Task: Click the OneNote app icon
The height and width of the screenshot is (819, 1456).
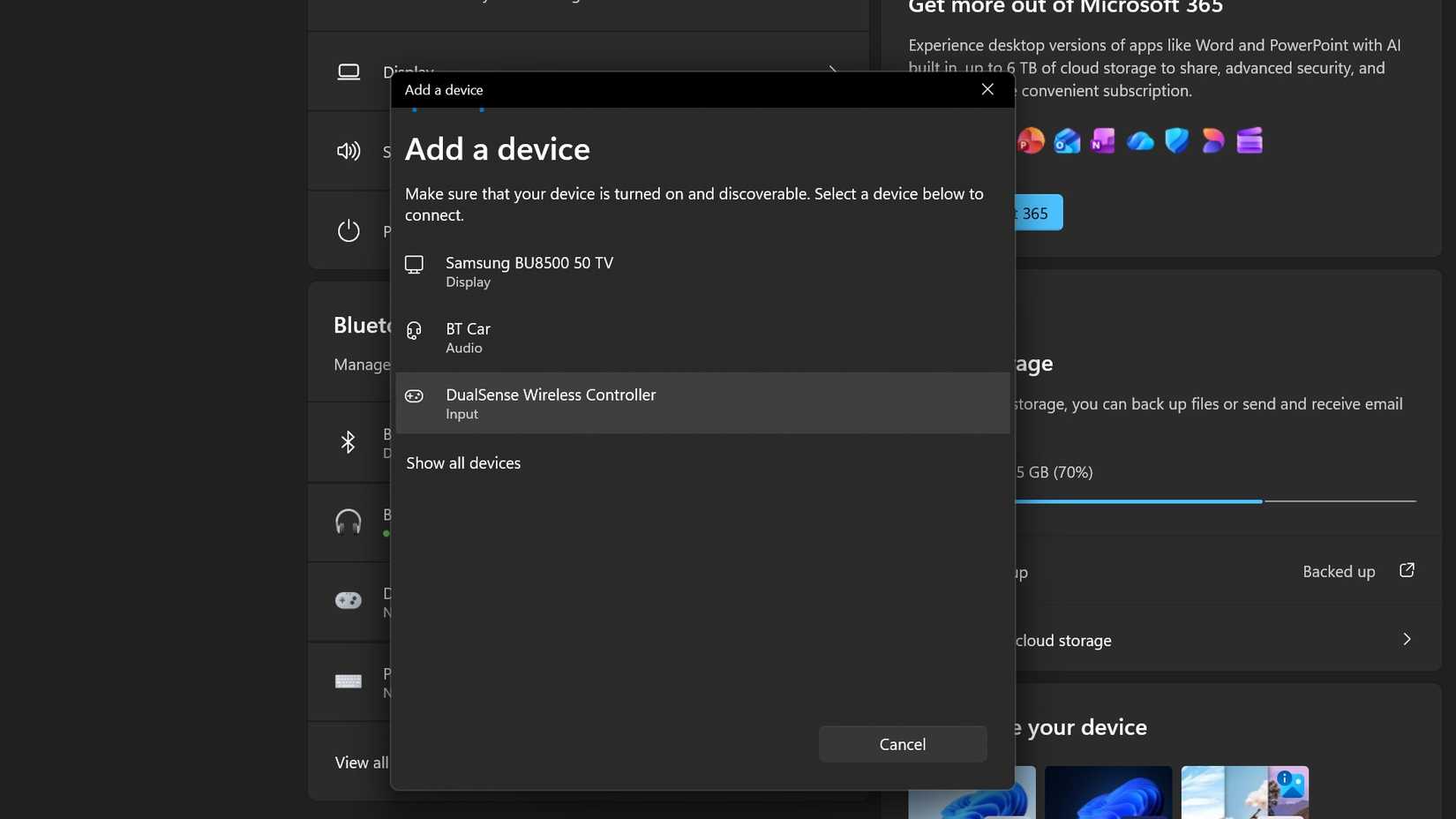Action: (x=1103, y=140)
